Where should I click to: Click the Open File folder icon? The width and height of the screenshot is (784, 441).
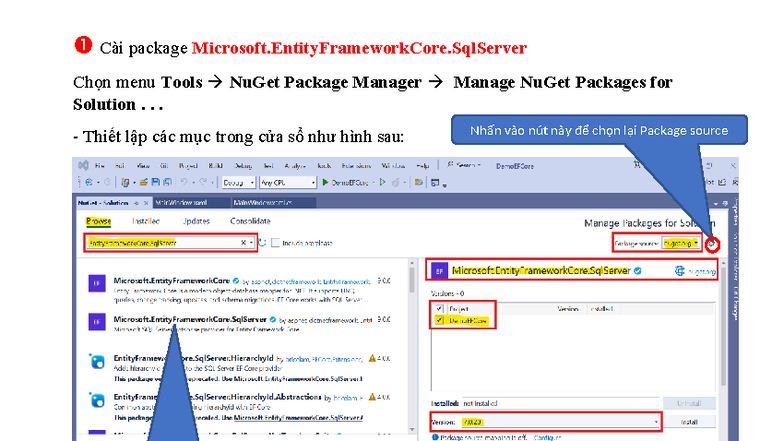click(144, 182)
